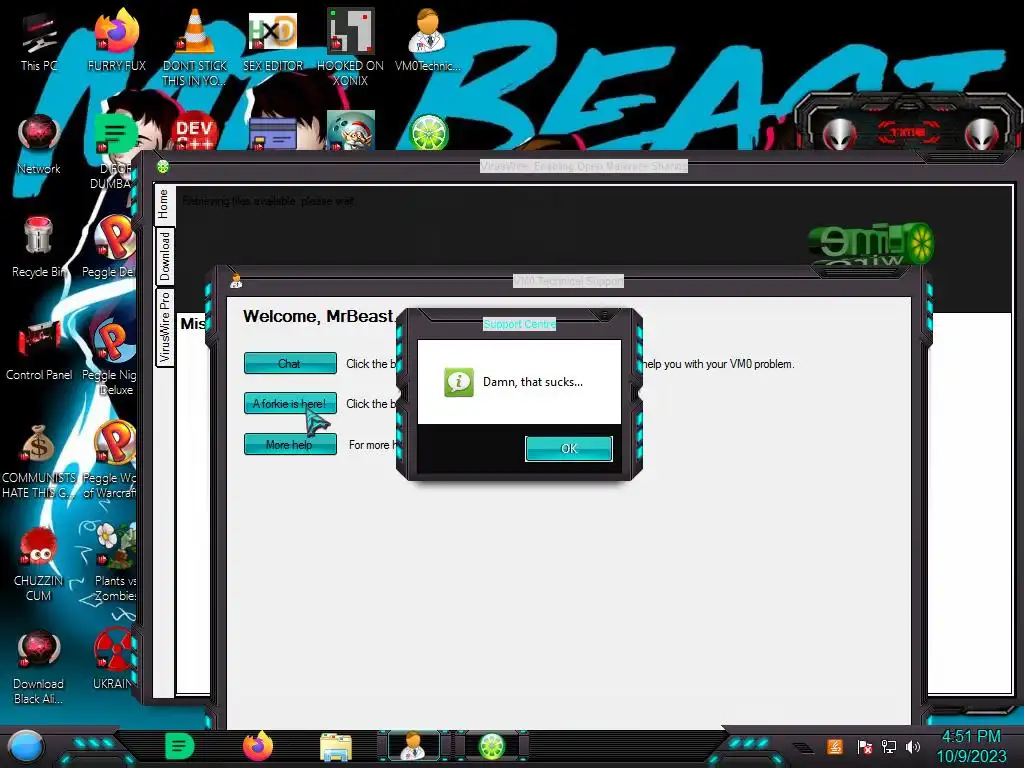Viewport: 1024px width, 768px height.
Task: Open the Dev-C++ desktop shortcut
Action: pos(194,133)
